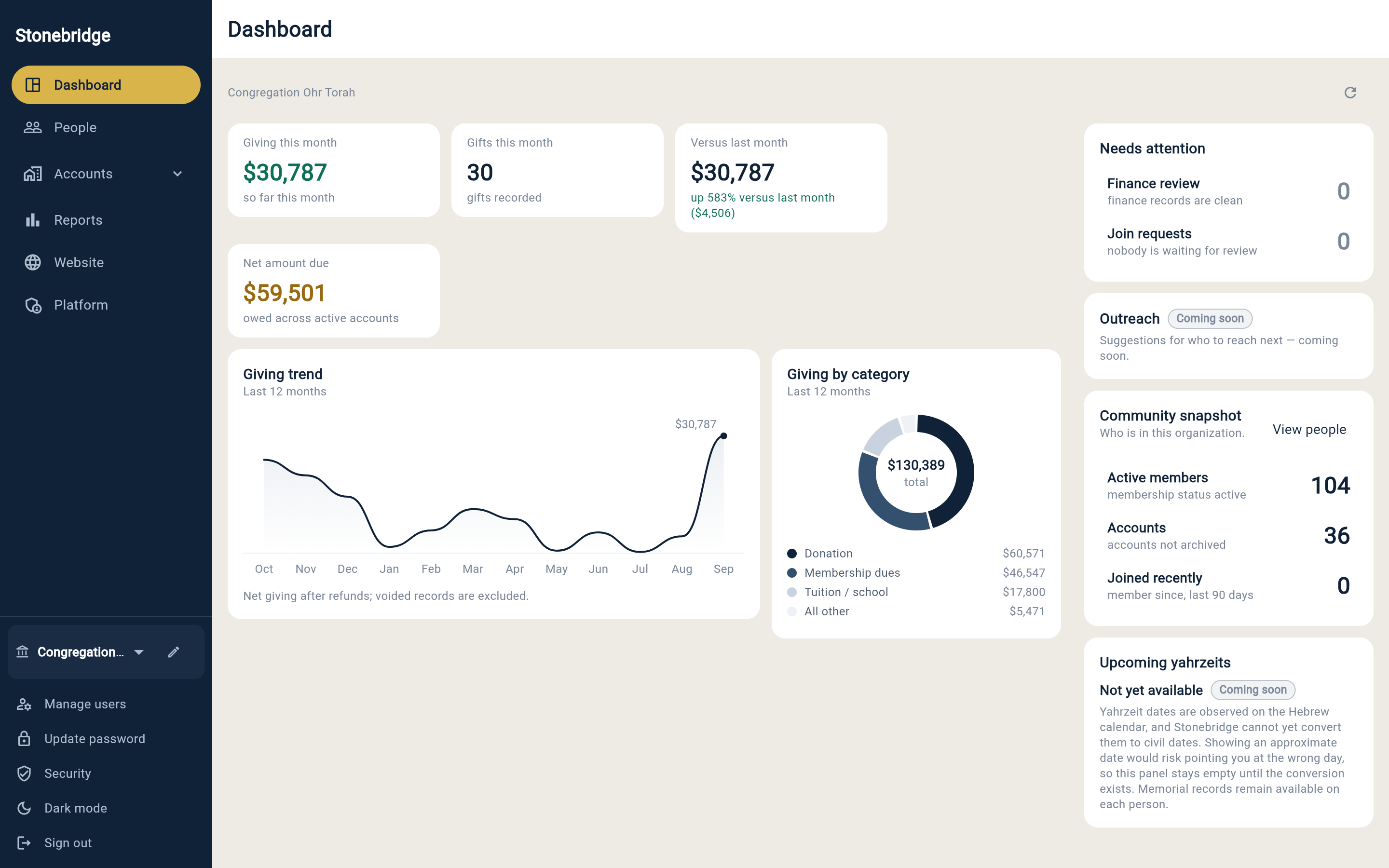Click the Manage users gear-person icon

(x=24, y=704)
